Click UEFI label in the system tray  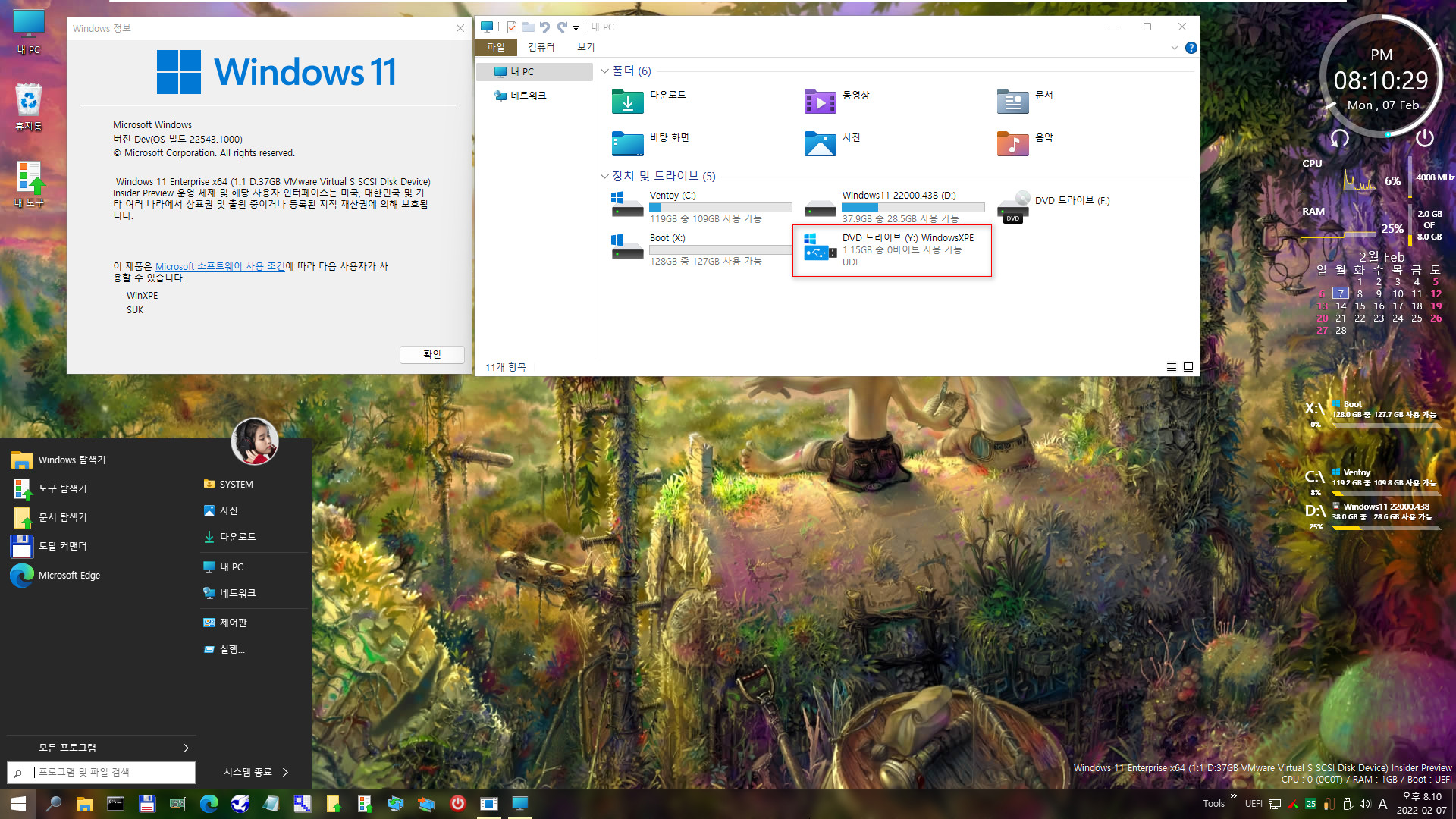[1254, 804]
